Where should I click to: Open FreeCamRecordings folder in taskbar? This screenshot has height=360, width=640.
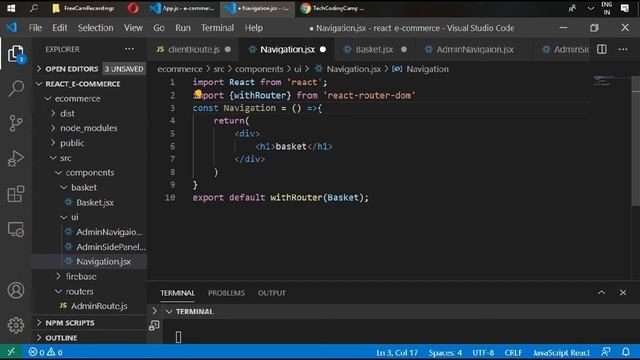point(83,8)
